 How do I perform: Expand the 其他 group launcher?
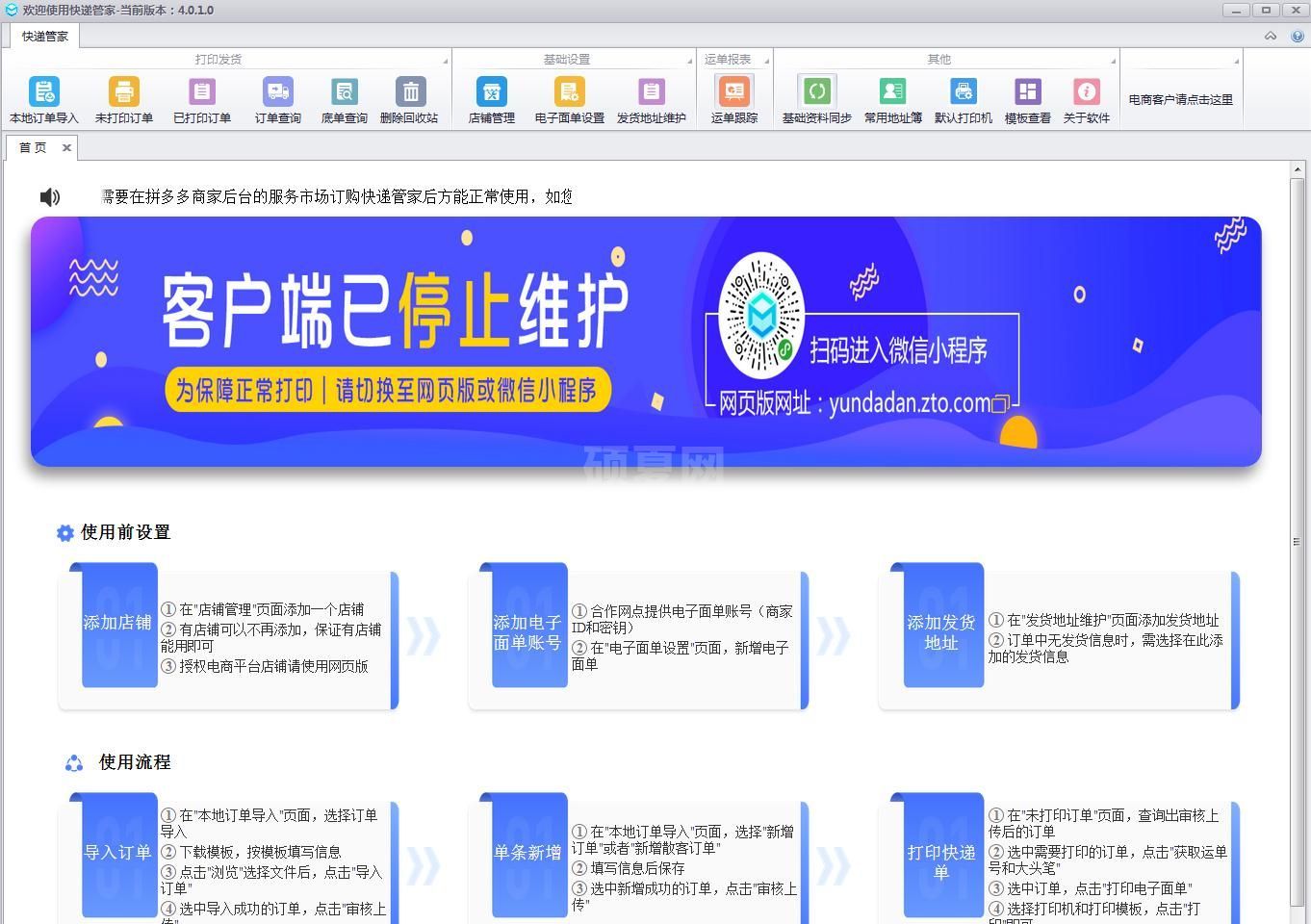point(1114,61)
